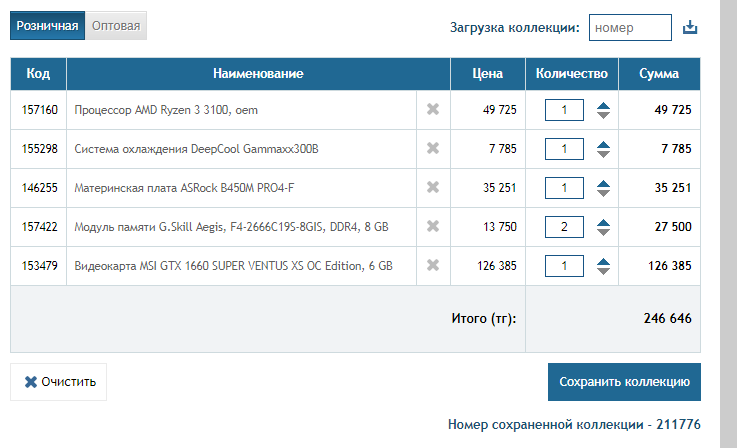This screenshot has height=448, width=737.
Task: Switch to the Розничная price tab
Action: [x=47, y=26]
